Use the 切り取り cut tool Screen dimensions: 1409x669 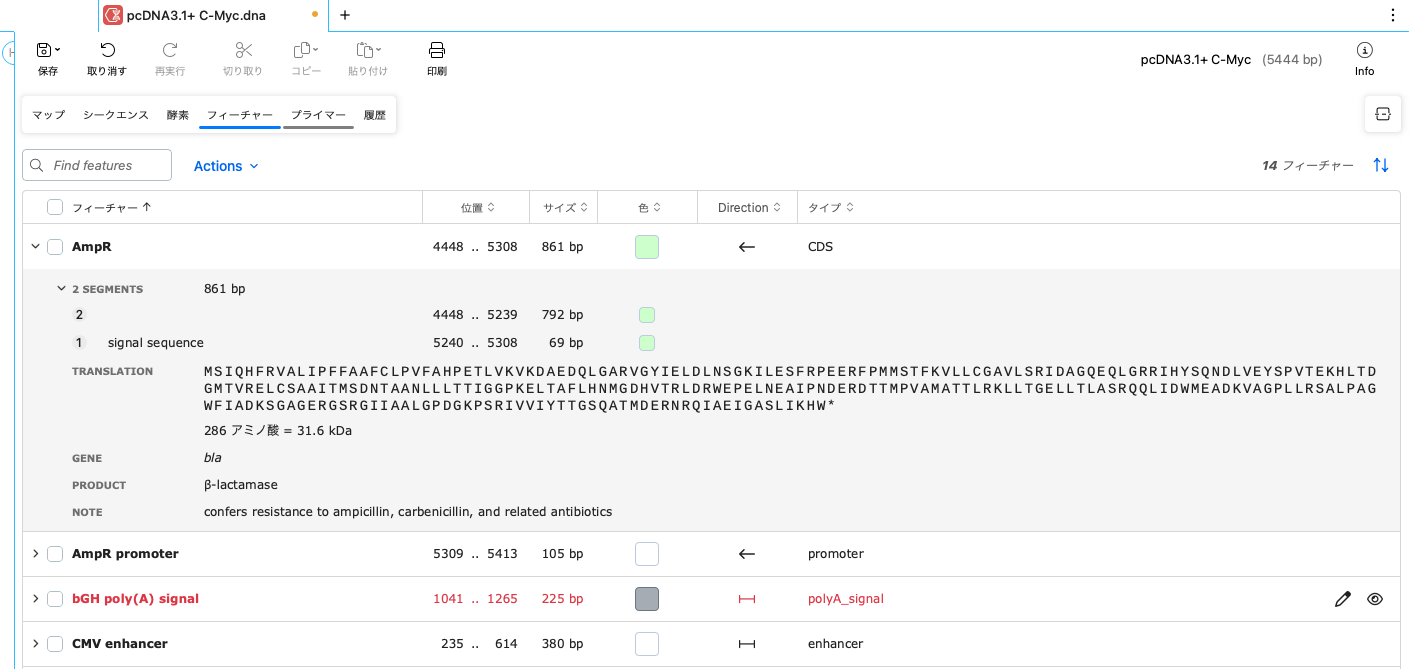(x=244, y=50)
